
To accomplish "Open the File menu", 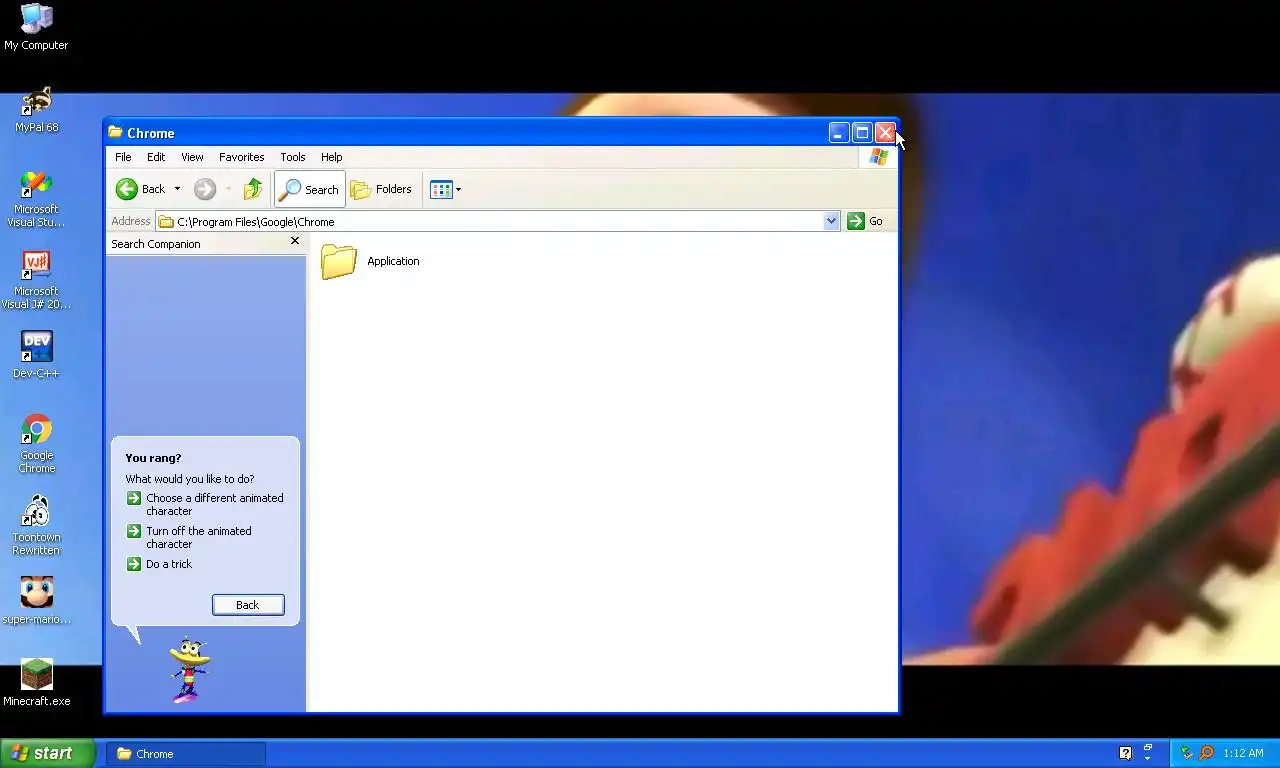I will coord(123,157).
